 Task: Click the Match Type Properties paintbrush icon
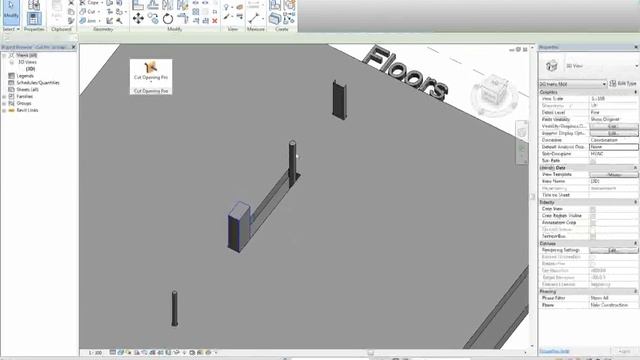tap(71, 21)
